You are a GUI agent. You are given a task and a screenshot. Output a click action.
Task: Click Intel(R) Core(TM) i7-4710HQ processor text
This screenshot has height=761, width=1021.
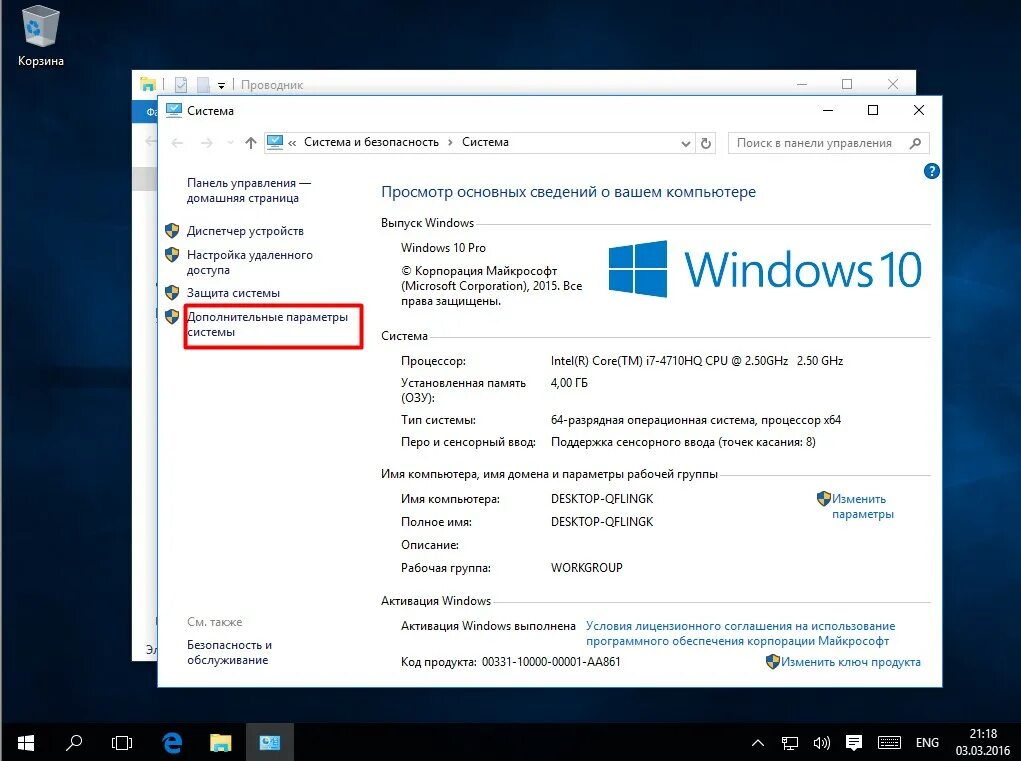click(697, 361)
